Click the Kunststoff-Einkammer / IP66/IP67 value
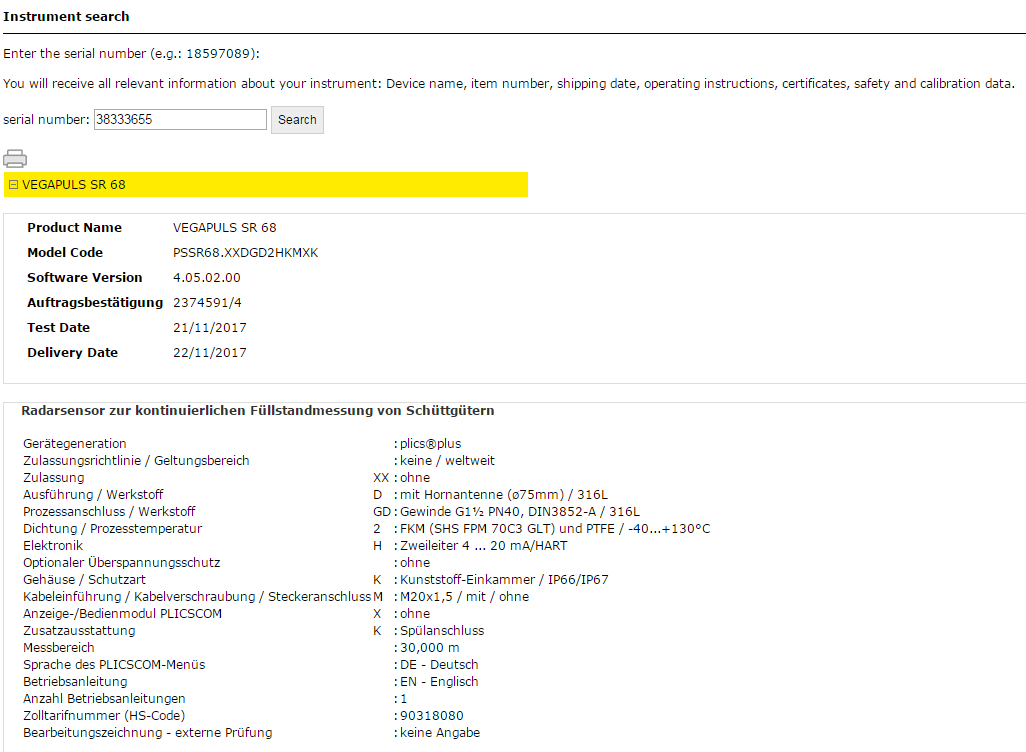 coord(504,580)
